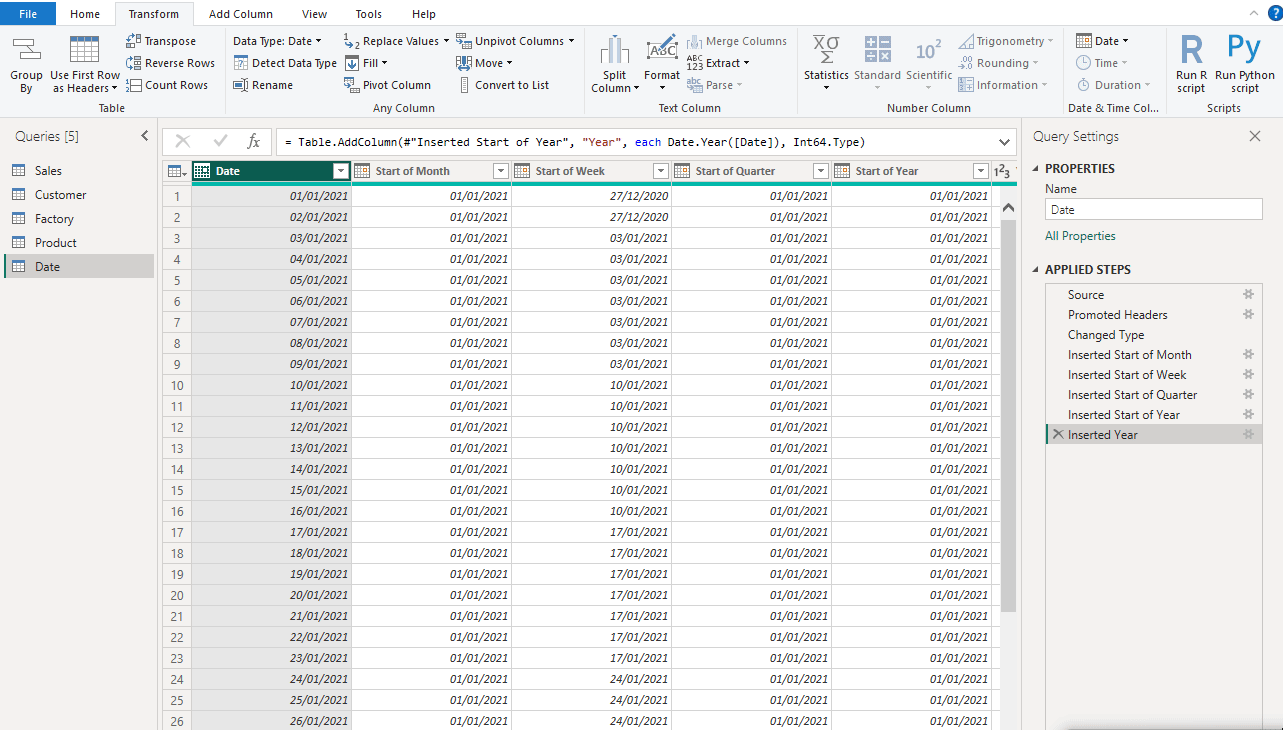Collapse the APPLIED STEPS section
Screen dimensions: 1283x730
[1036, 270]
